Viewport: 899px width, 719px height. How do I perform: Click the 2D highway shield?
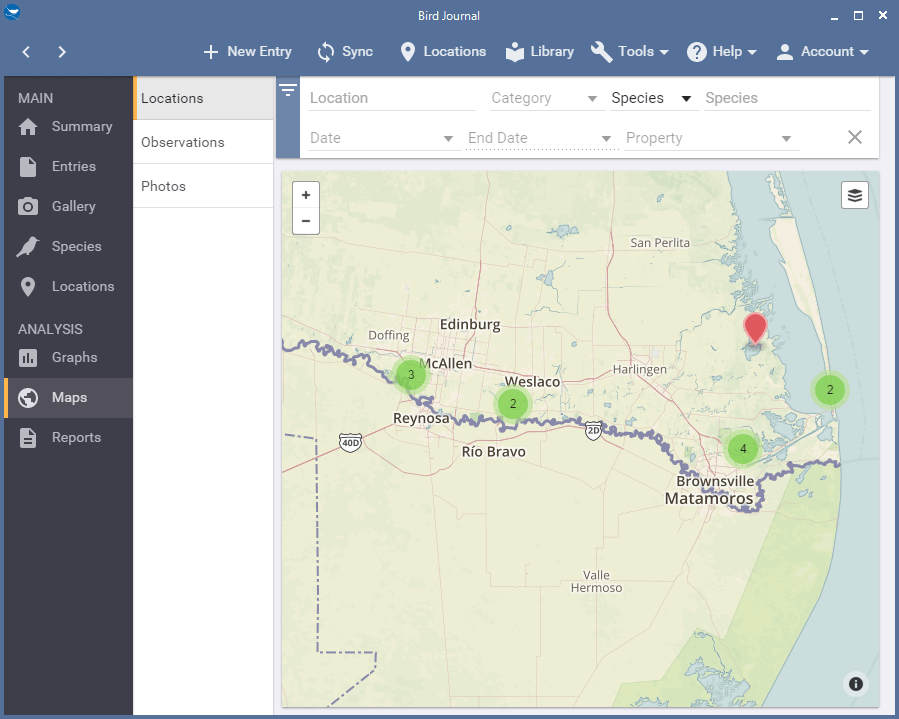tap(593, 430)
